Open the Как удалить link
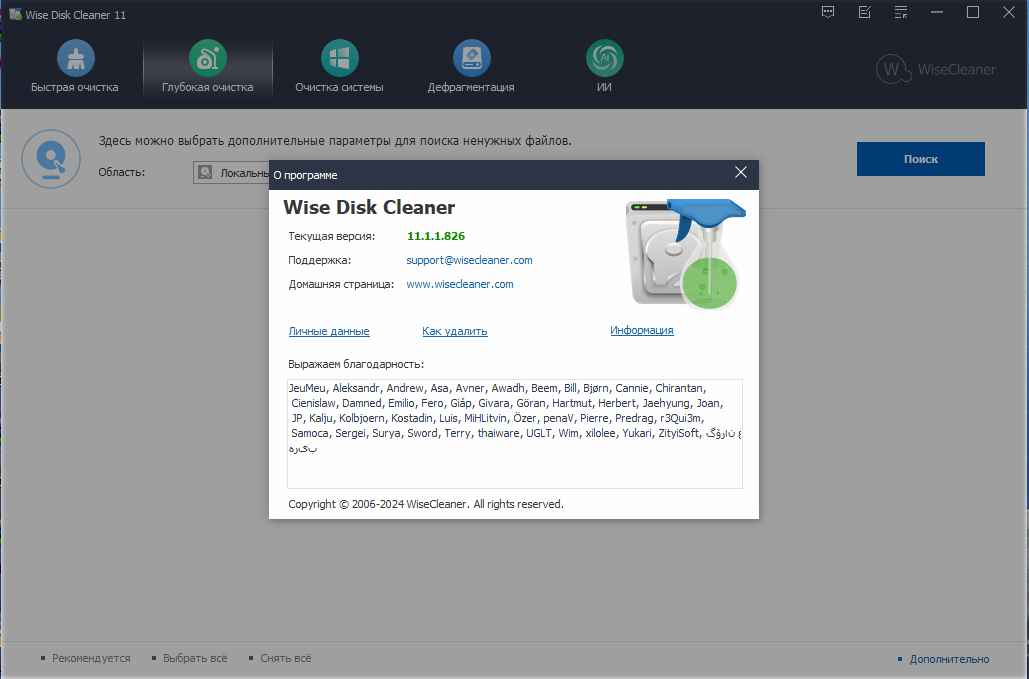Viewport: 1029px width, 679px height. (x=455, y=331)
